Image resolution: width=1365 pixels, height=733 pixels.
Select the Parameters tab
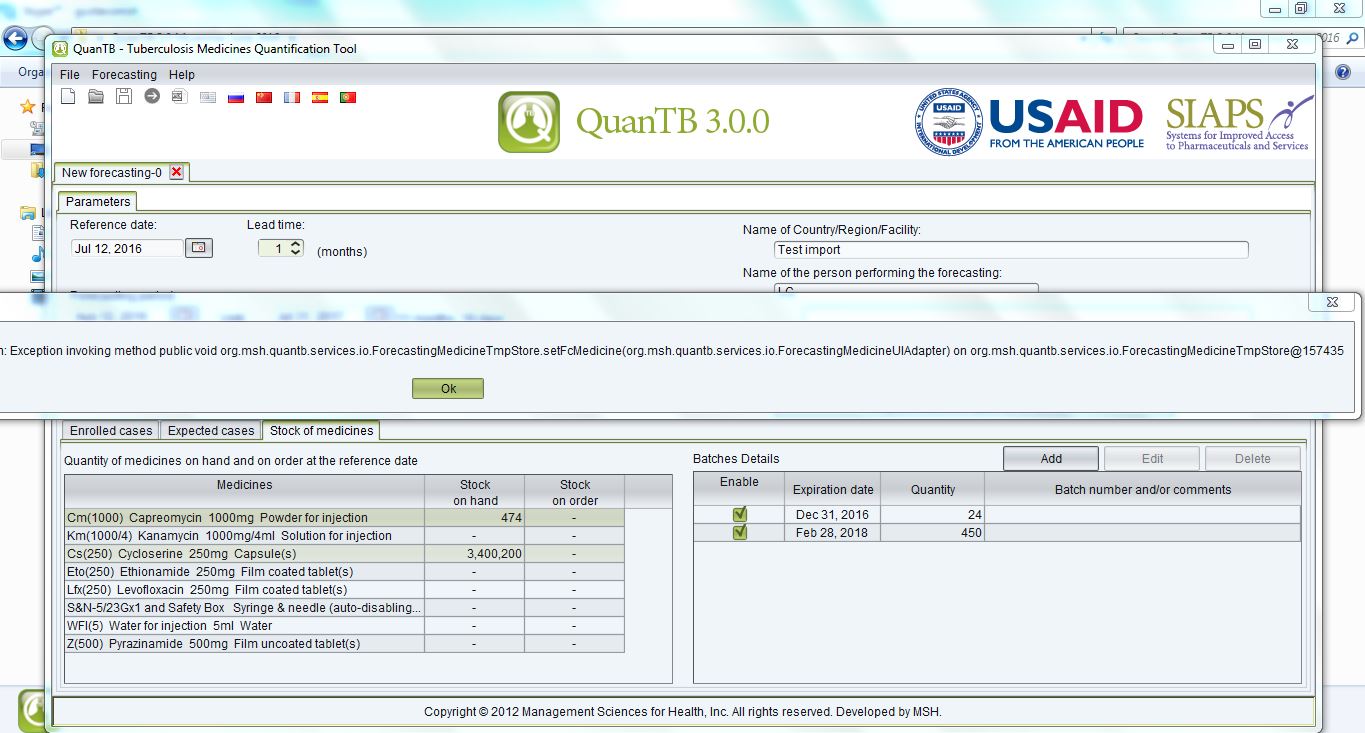click(x=98, y=202)
